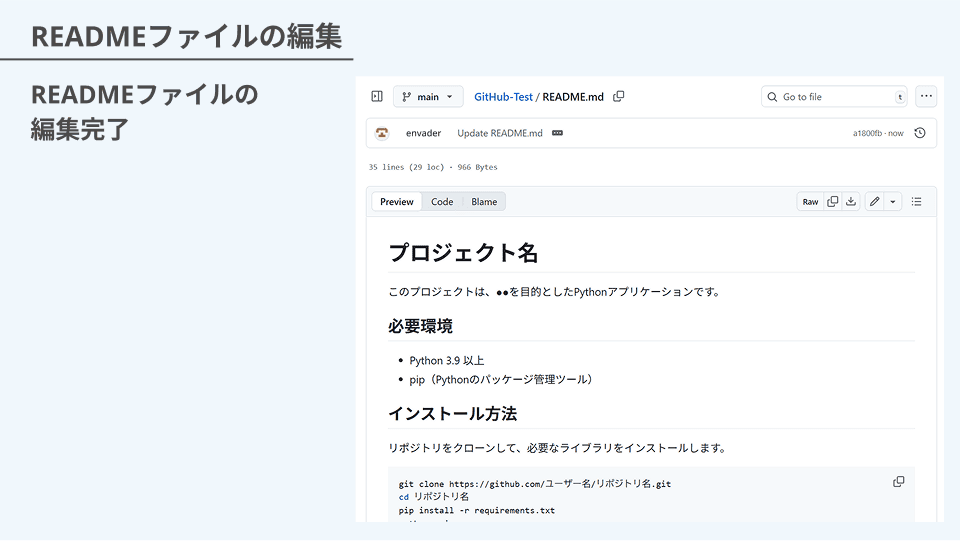View the file history clock icon
The image size is (960, 541).
pyautogui.click(x=920, y=133)
